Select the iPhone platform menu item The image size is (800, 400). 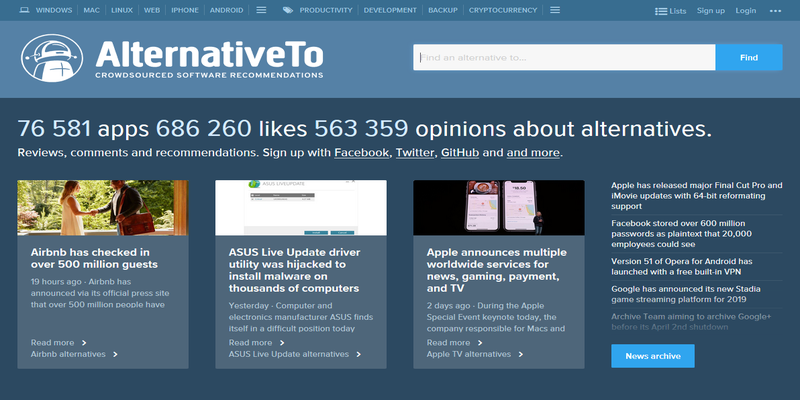click(185, 10)
